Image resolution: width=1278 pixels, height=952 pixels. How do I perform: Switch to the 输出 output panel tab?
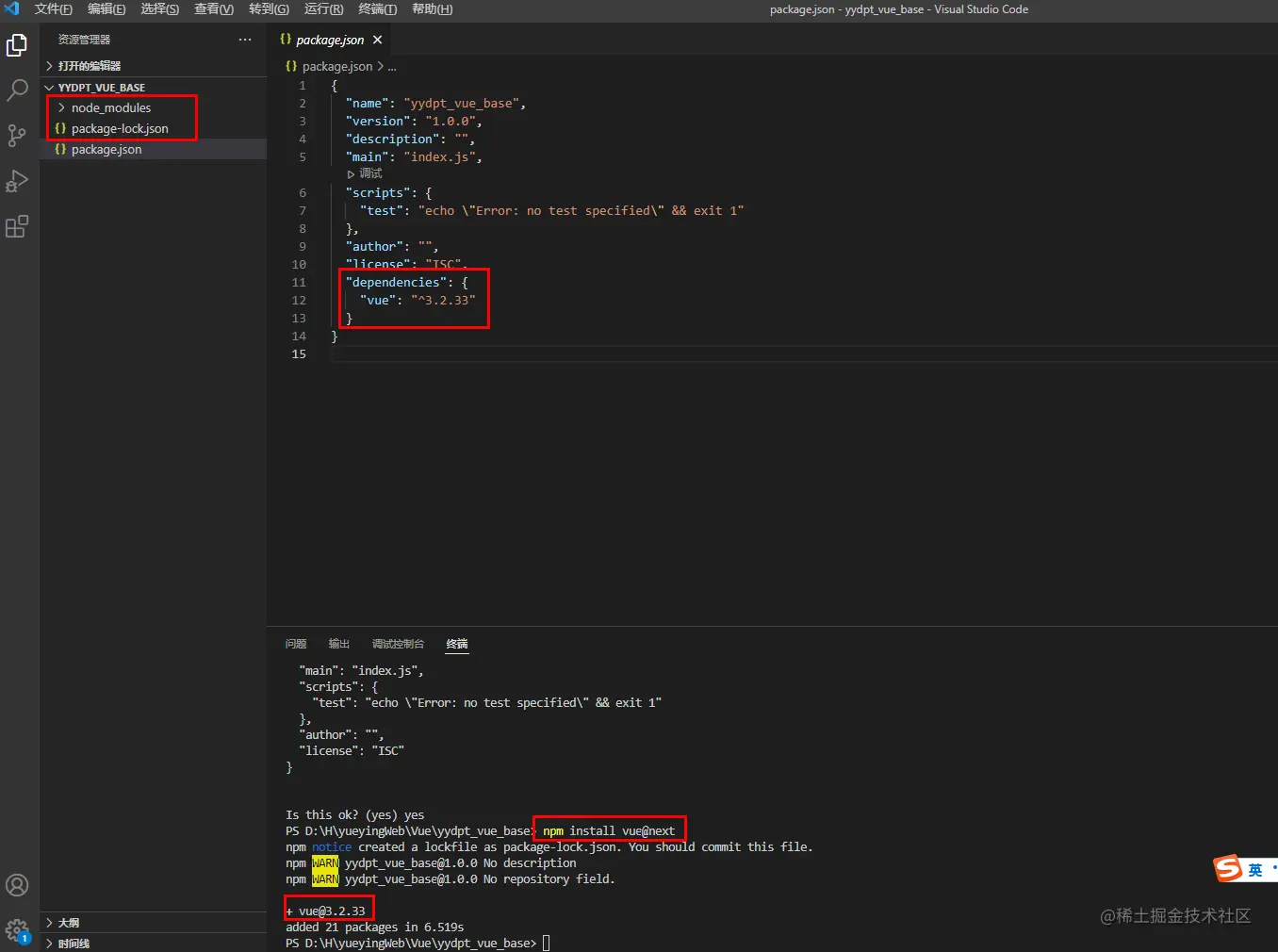coord(339,644)
